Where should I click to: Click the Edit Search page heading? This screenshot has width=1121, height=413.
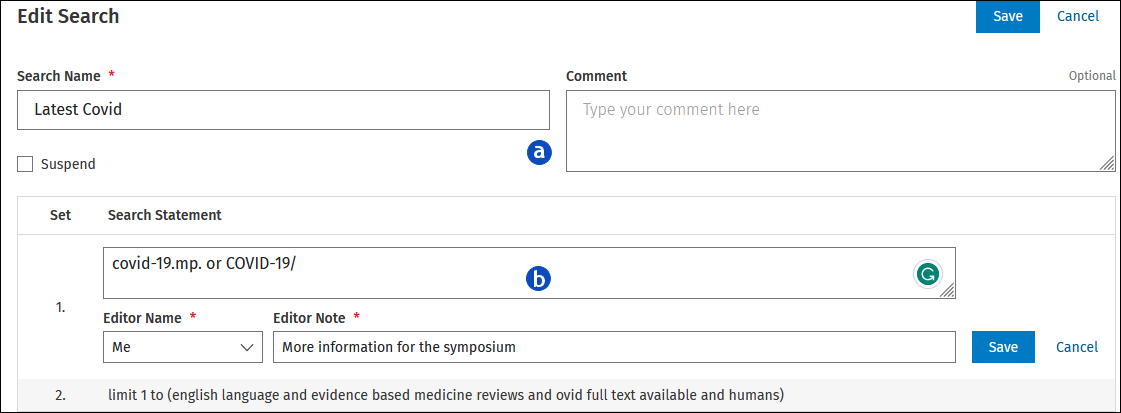click(x=68, y=16)
